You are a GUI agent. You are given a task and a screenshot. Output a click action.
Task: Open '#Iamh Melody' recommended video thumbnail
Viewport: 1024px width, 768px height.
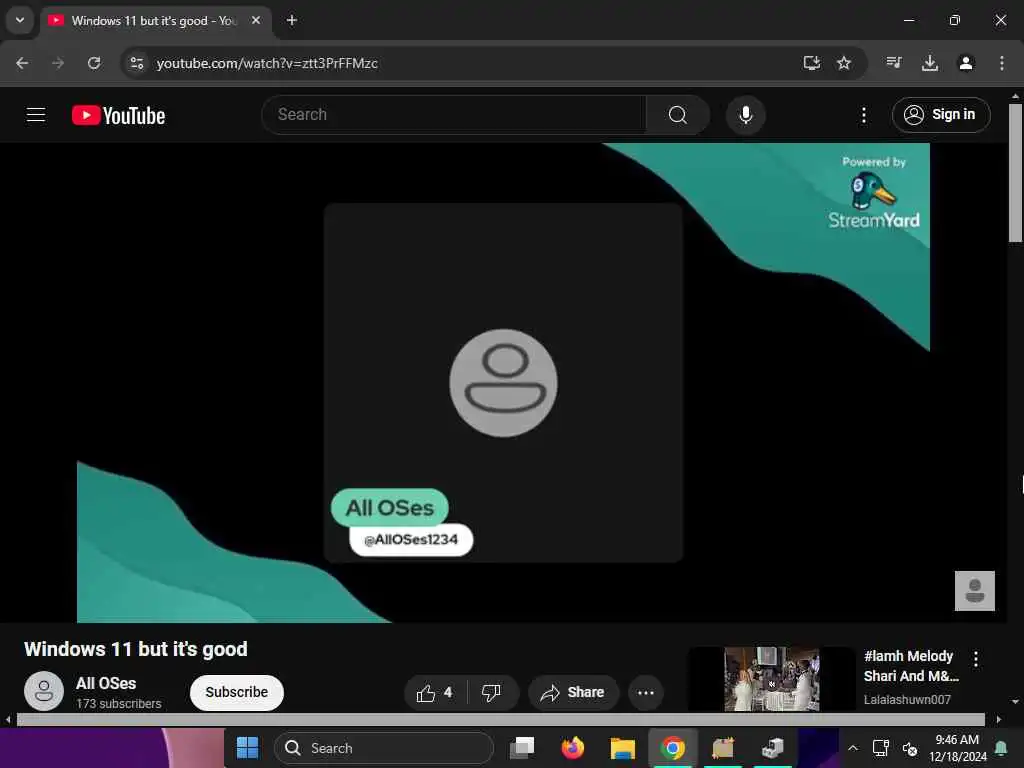click(771, 679)
